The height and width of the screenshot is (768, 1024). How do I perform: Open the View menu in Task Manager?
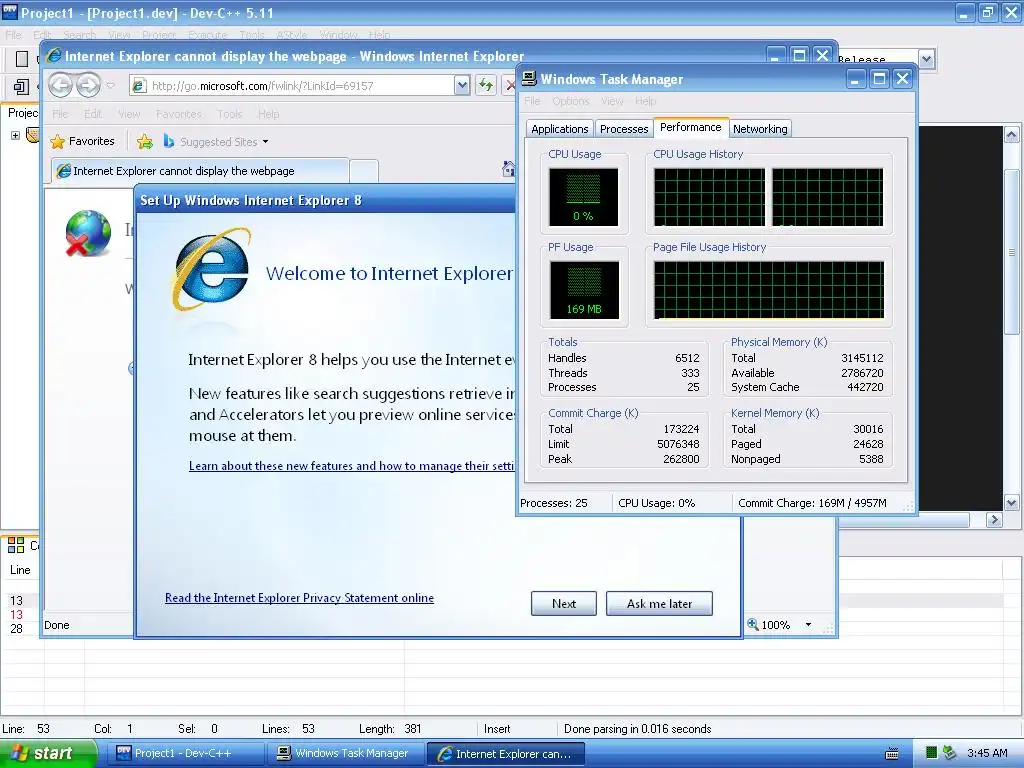pyautogui.click(x=612, y=101)
